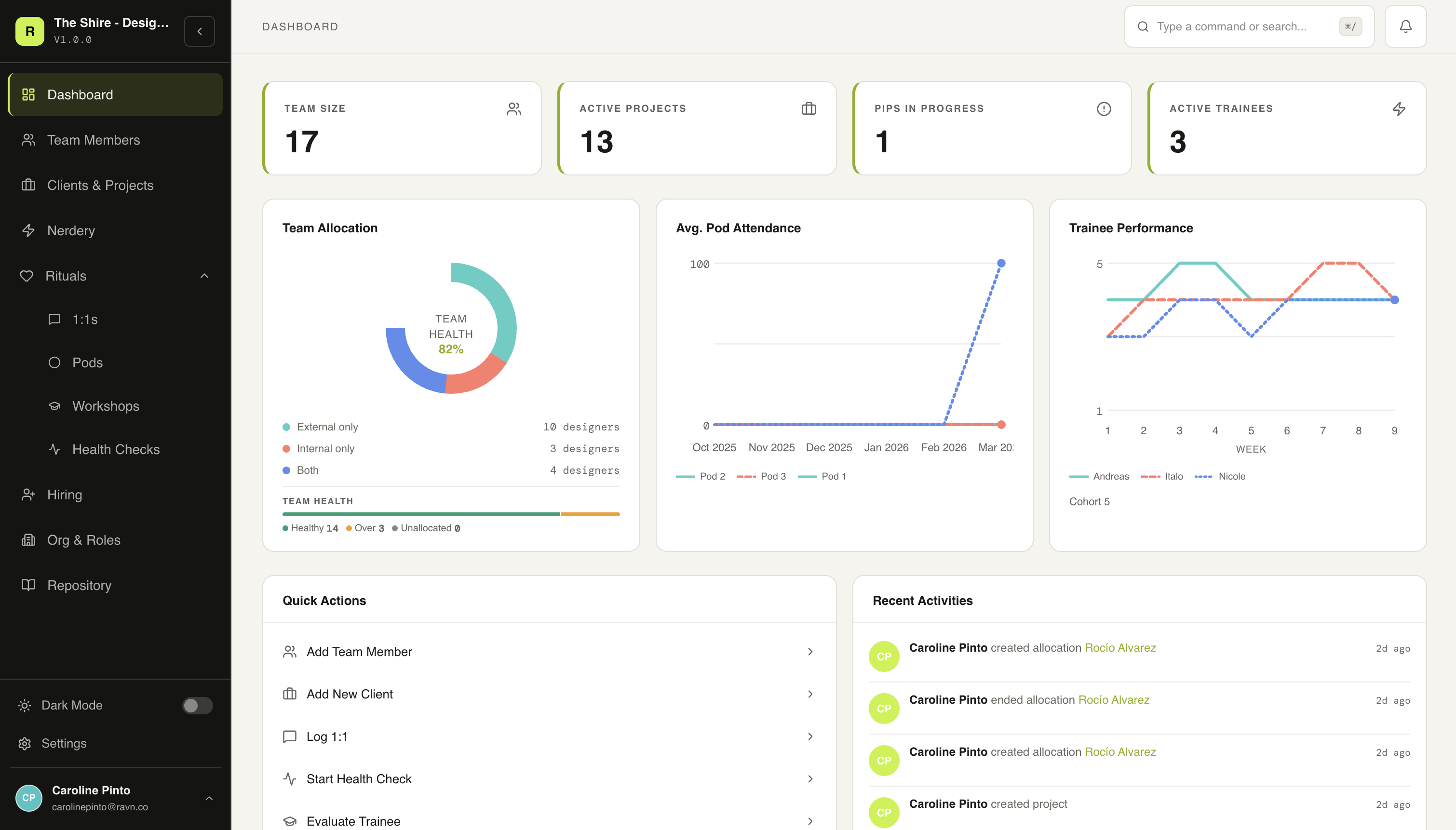Image resolution: width=1456 pixels, height=830 pixels.
Task: Click the Hiring person-plus icon
Action: tap(29, 494)
